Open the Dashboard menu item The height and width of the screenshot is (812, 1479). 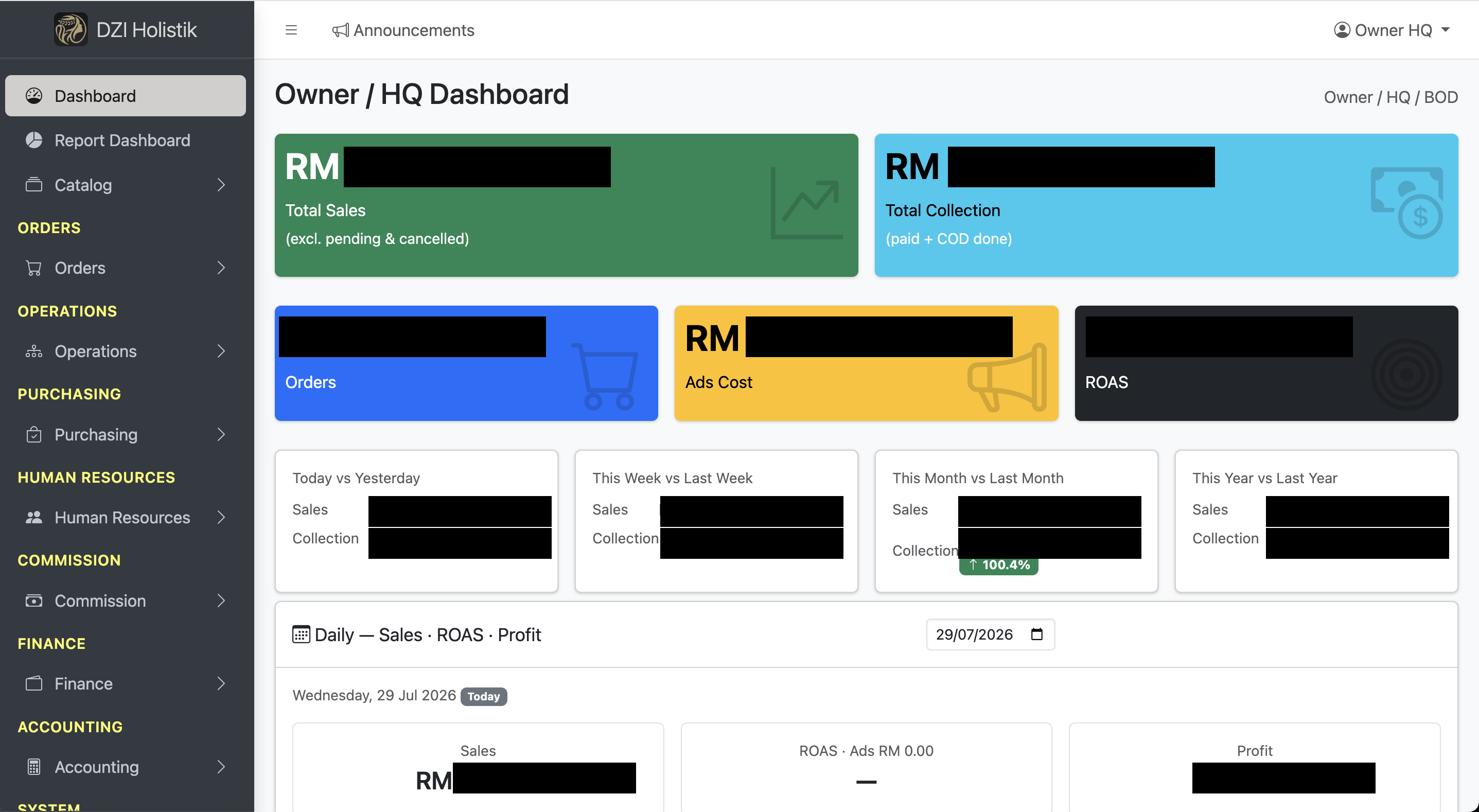125,95
